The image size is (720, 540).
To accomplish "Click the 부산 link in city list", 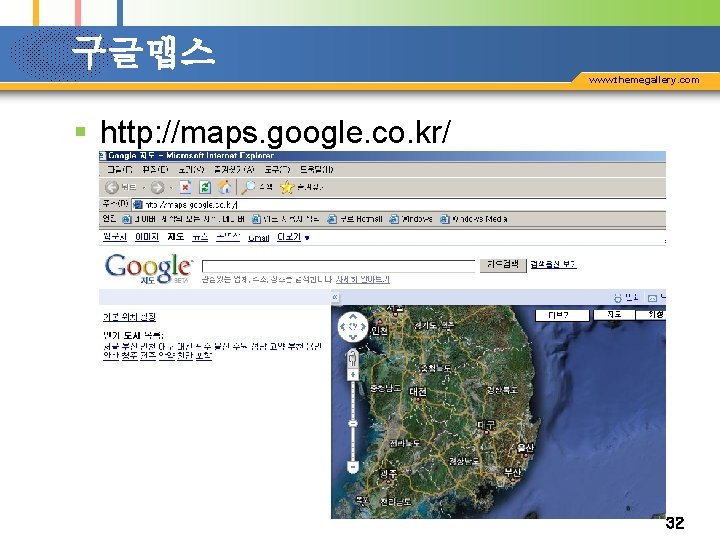I will coord(128,346).
